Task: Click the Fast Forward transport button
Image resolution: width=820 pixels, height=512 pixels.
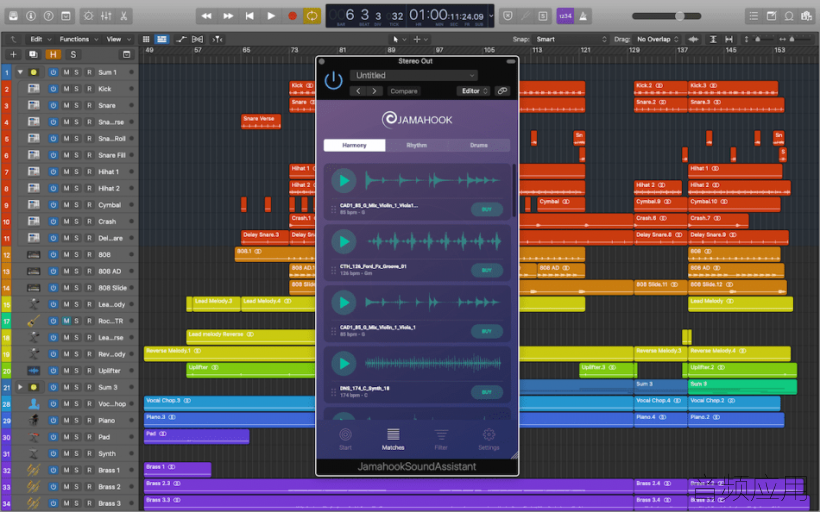Action: (x=228, y=16)
